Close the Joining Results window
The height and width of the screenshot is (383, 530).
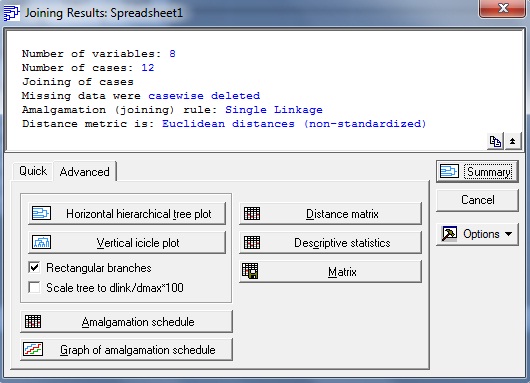coord(502,8)
